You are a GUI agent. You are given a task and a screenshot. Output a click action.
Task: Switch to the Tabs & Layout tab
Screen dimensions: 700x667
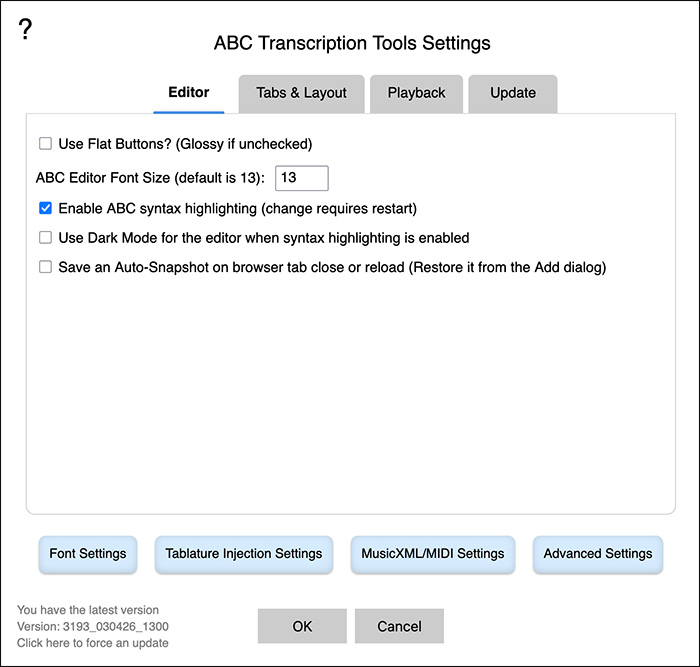(301, 93)
